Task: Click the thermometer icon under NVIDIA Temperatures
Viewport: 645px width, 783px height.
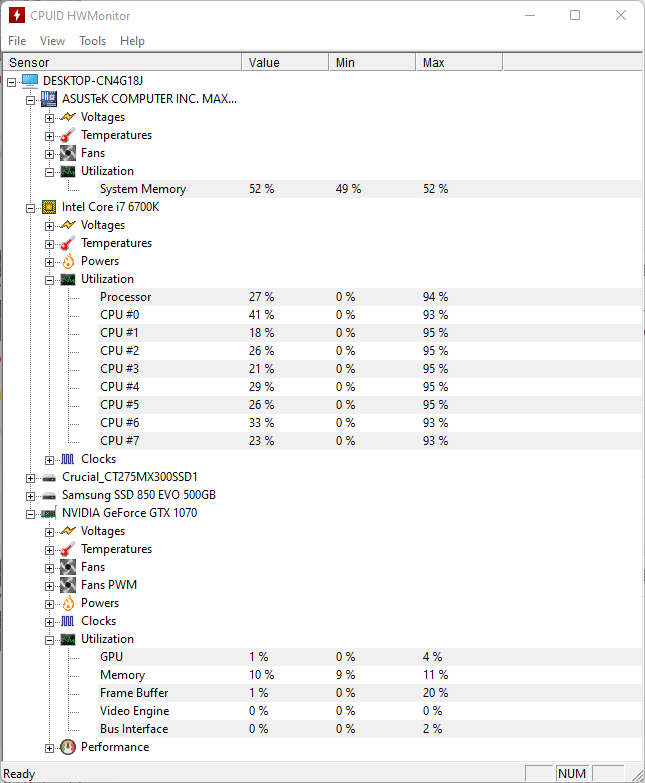Action: click(68, 549)
